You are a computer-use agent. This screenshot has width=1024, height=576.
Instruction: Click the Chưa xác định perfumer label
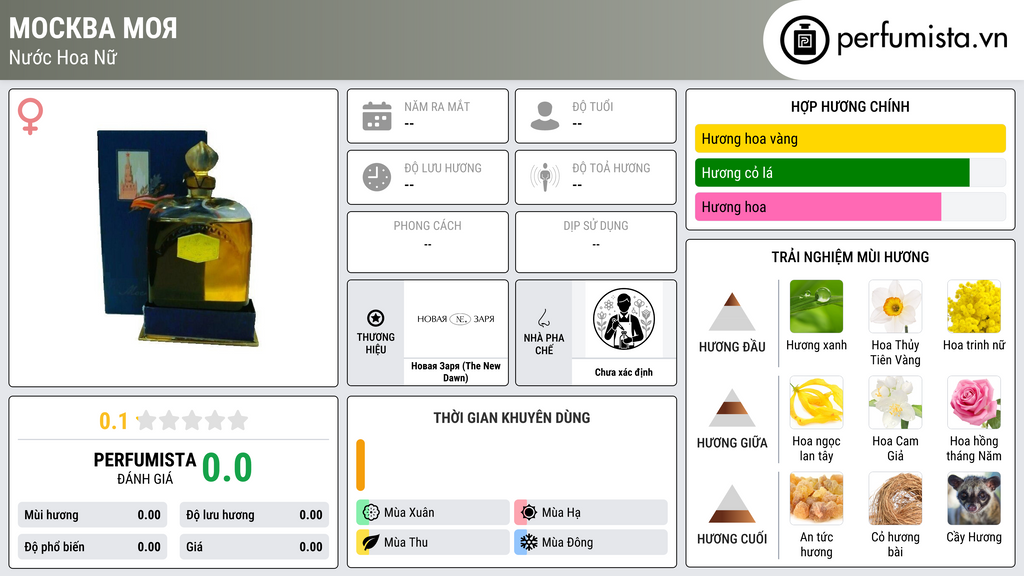pos(624,372)
